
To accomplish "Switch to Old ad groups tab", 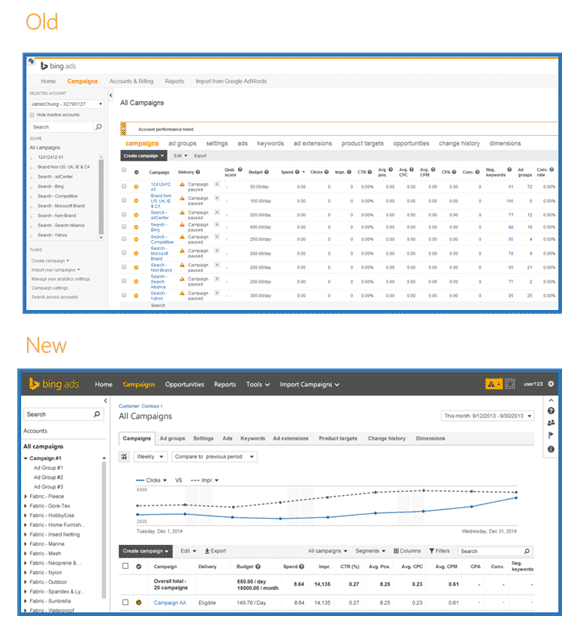I will coord(182,143).
